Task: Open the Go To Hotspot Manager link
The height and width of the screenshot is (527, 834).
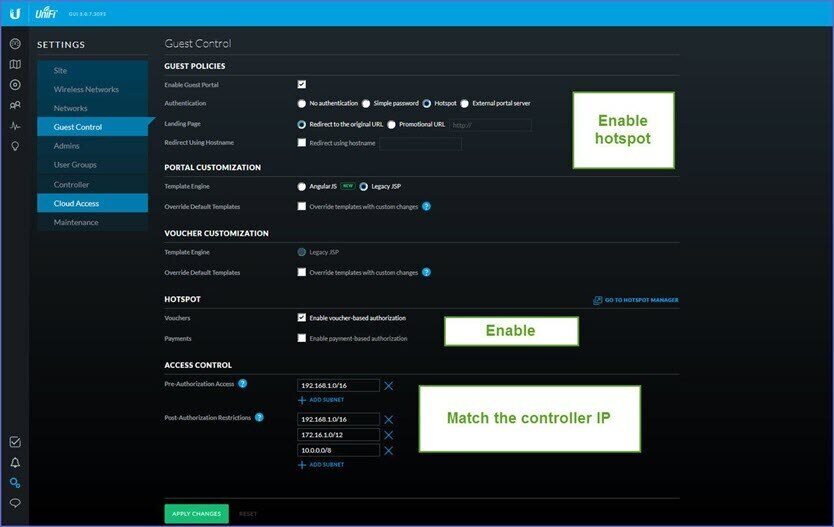Action: pos(635,300)
